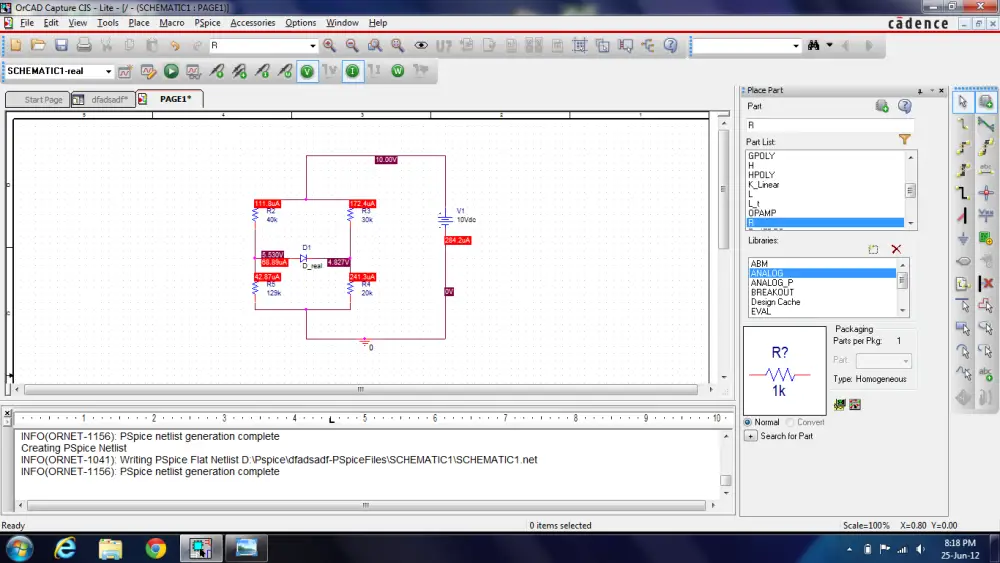The image size is (1000, 563).
Task: Expand Search for Part section
Action: [x=751, y=436]
